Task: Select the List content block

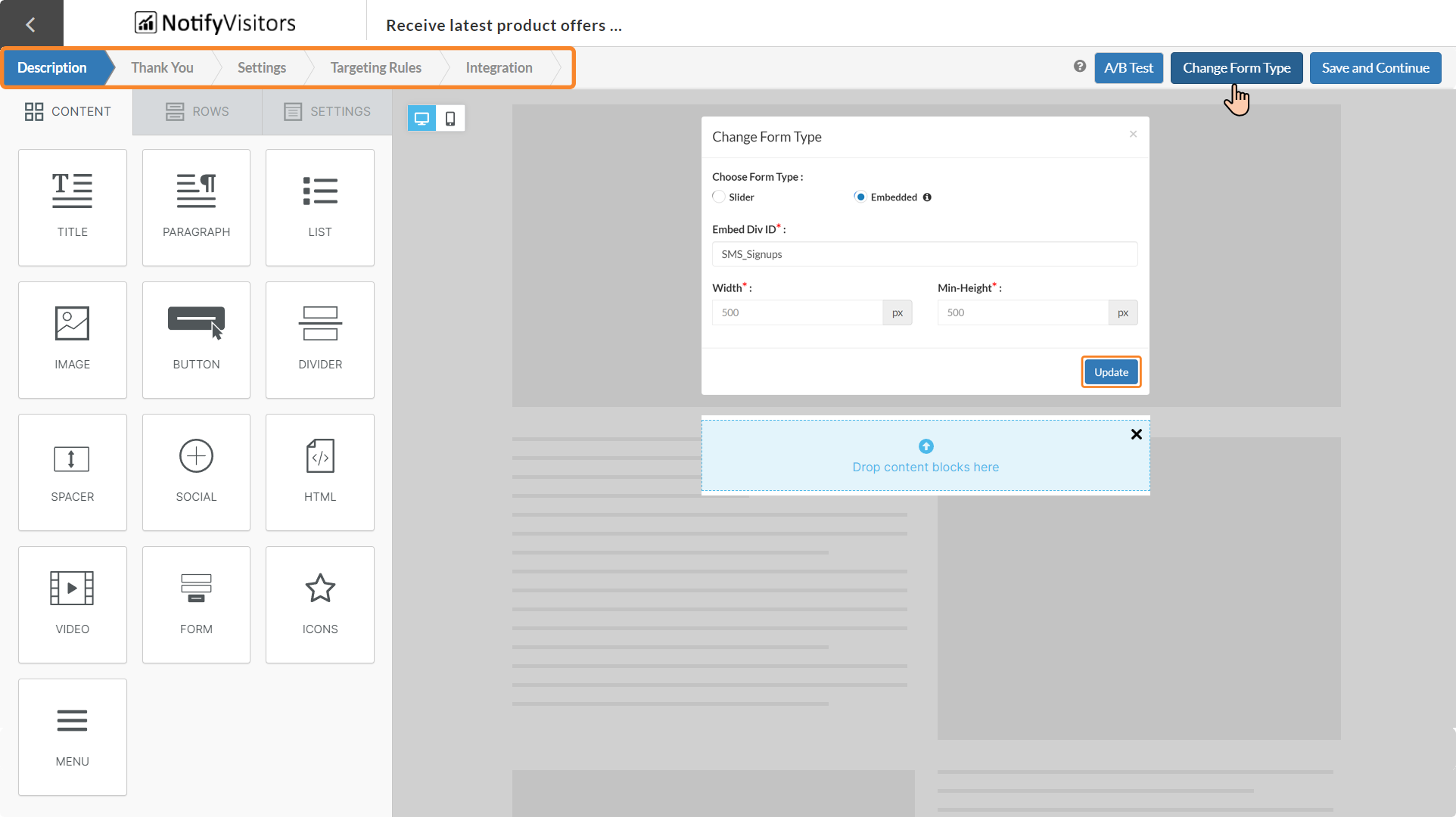Action: click(320, 207)
